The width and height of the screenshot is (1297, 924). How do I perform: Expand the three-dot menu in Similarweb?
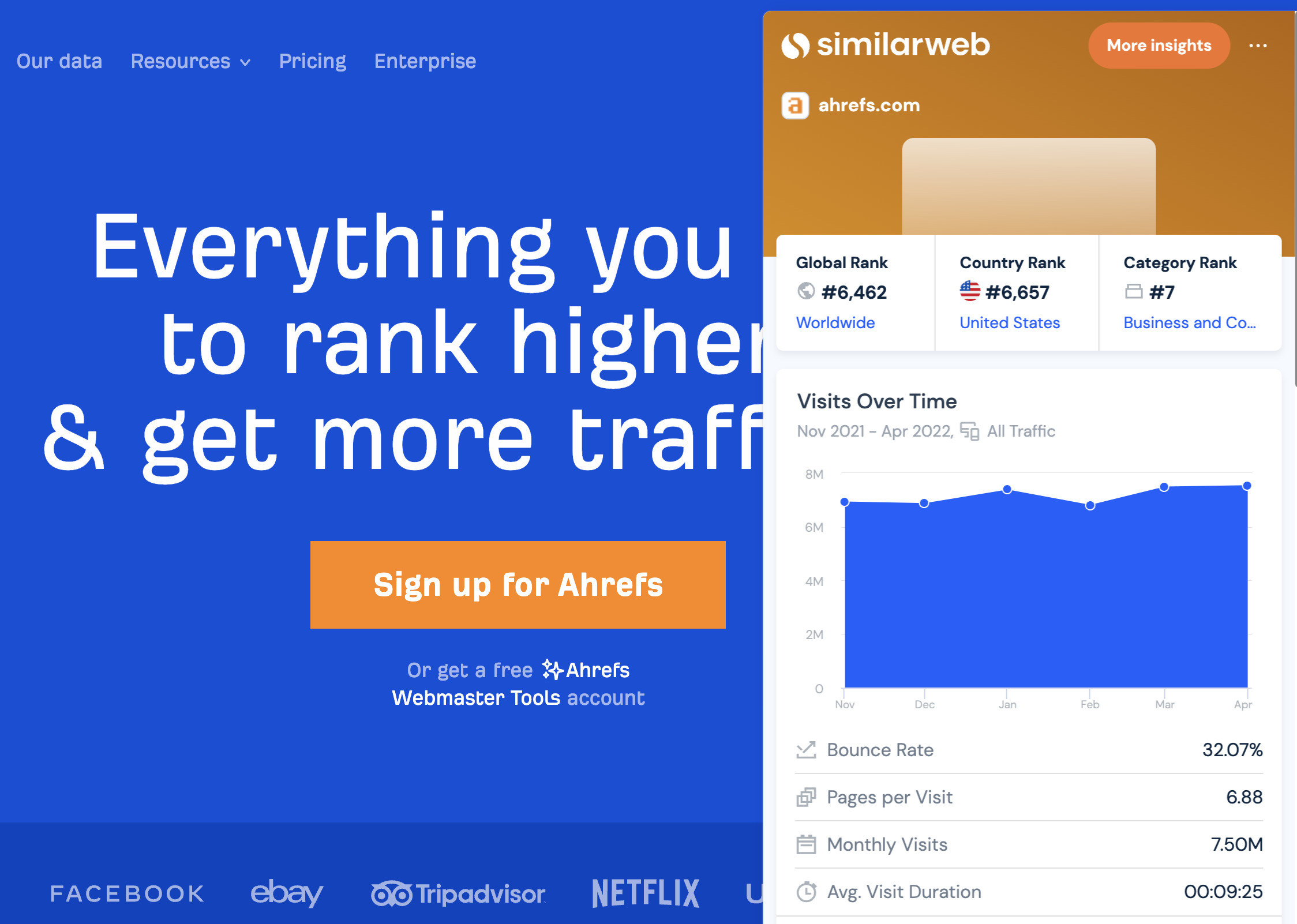pyautogui.click(x=1258, y=45)
